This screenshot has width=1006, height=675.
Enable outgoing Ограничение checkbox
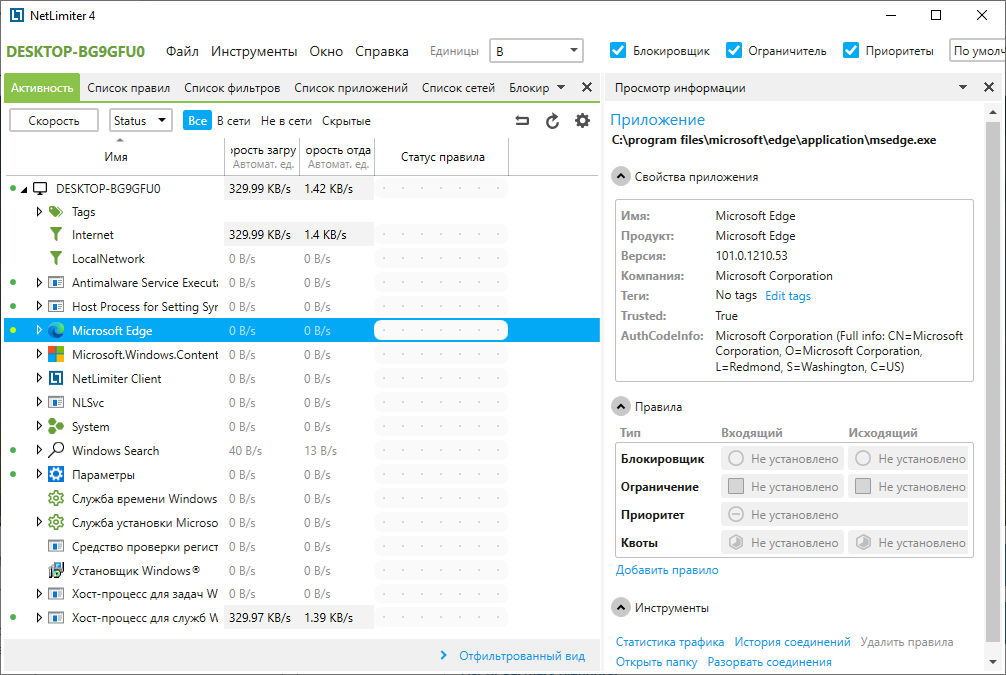point(863,486)
